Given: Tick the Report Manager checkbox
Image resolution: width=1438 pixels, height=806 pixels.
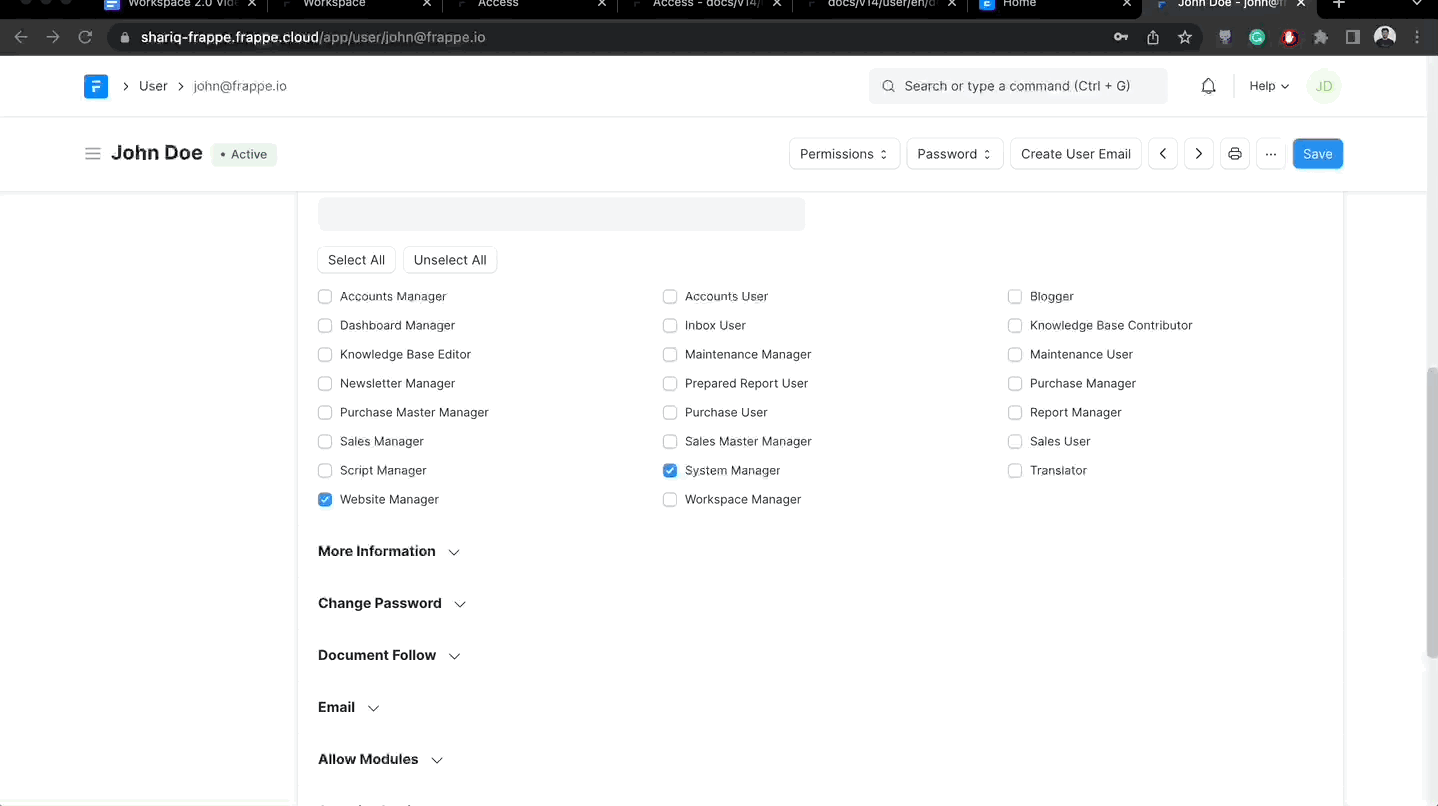Looking at the screenshot, I should 1015,412.
